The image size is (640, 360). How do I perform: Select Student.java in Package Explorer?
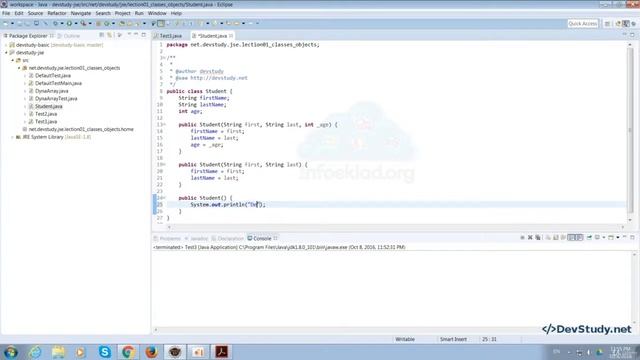(x=49, y=106)
